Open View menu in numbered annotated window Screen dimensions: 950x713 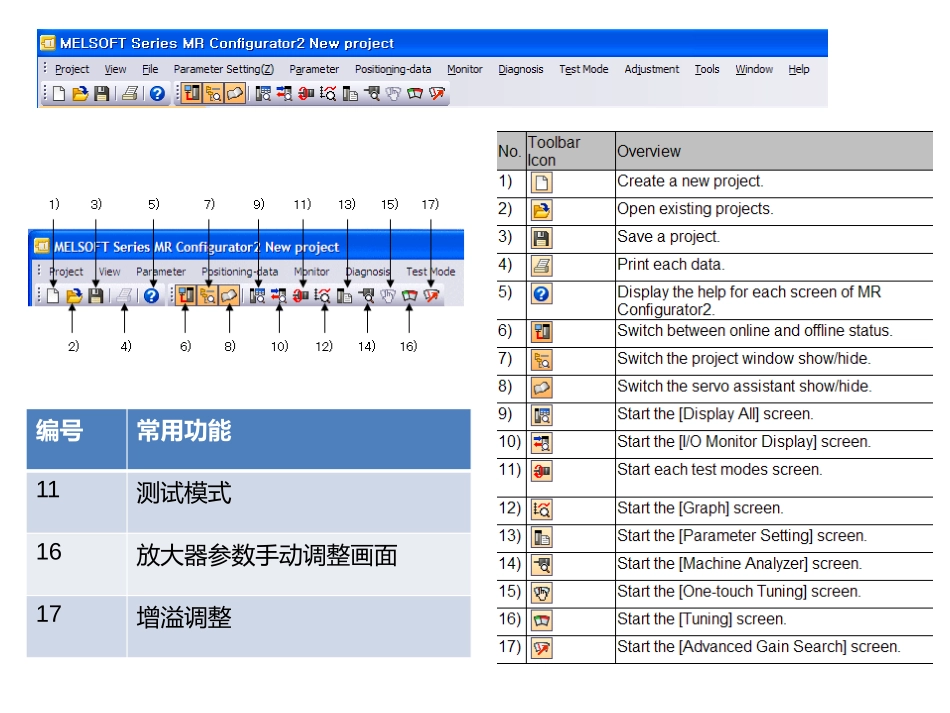[110, 272]
